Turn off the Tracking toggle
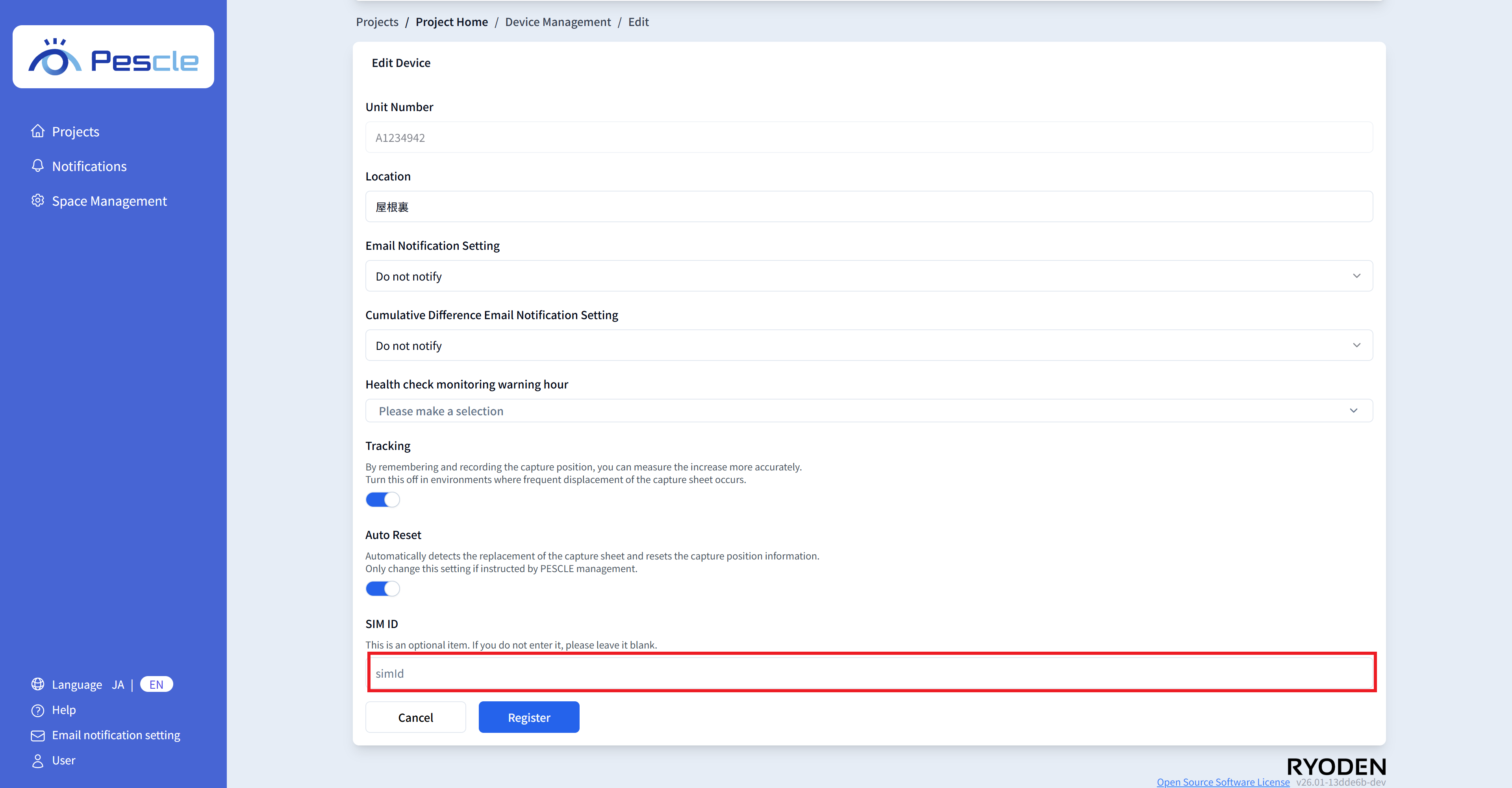This screenshot has height=788, width=1512. (x=382, y=500)
